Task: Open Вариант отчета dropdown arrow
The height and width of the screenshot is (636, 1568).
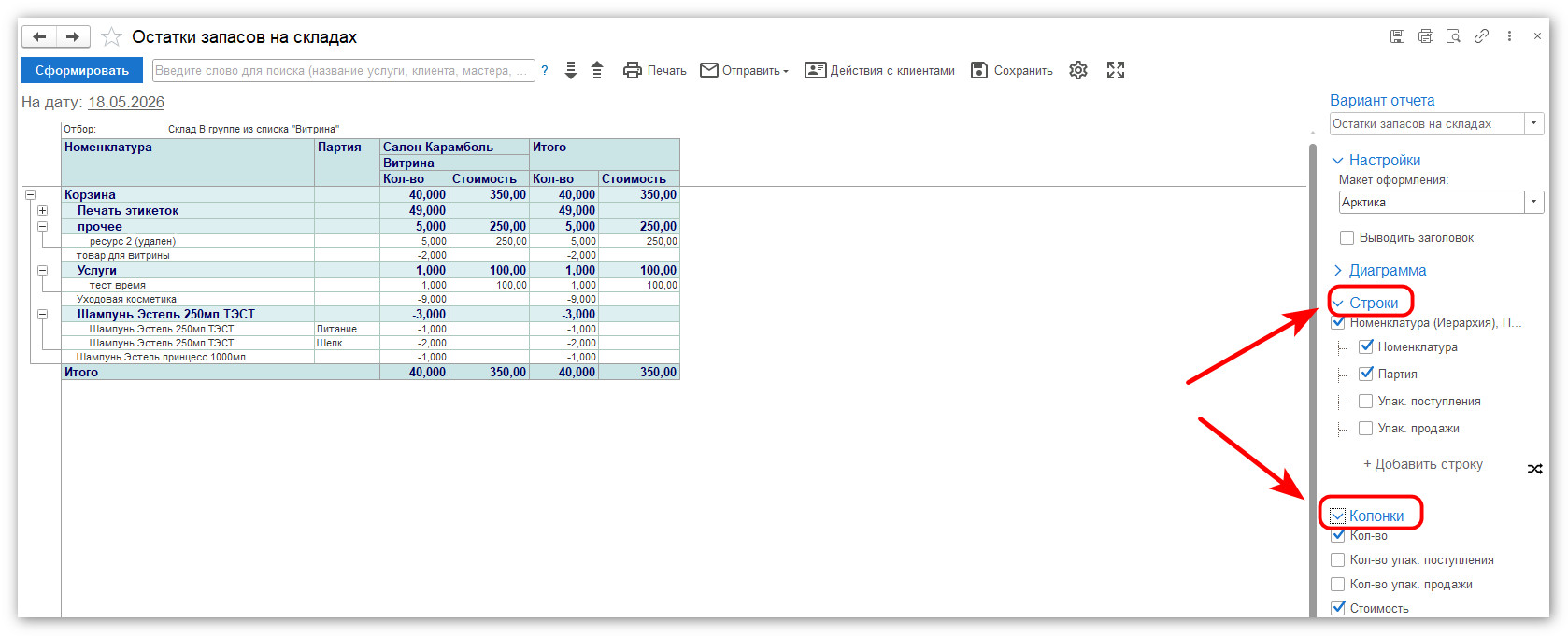Action: click(x=1533, y=123)
